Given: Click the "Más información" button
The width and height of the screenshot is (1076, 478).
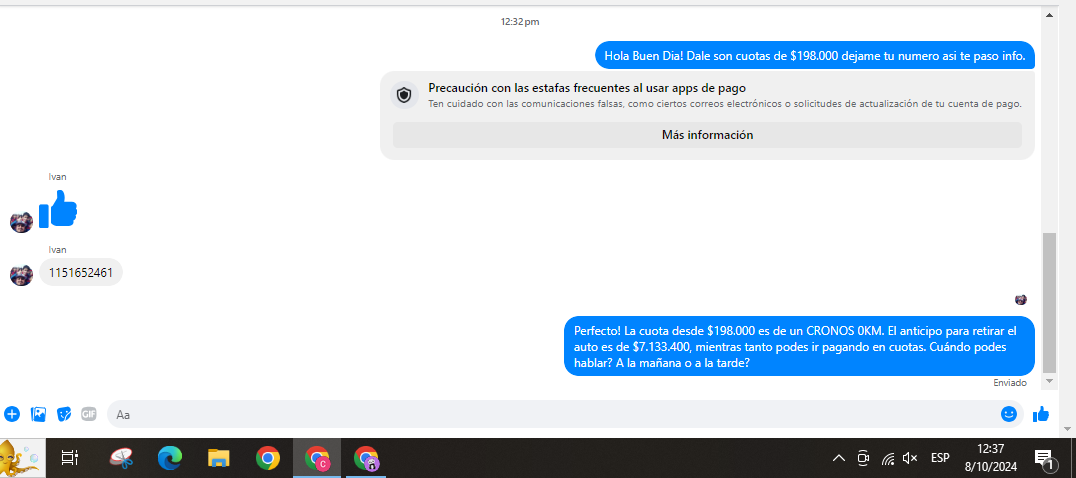Looking at the screenshot, I should coord(707,135).
